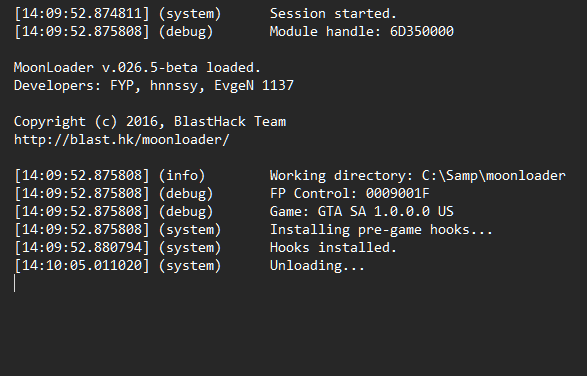Click the '(debug)' tag on the Module handle line
This screenshot has height=376, width=587.
coord(186,31)
